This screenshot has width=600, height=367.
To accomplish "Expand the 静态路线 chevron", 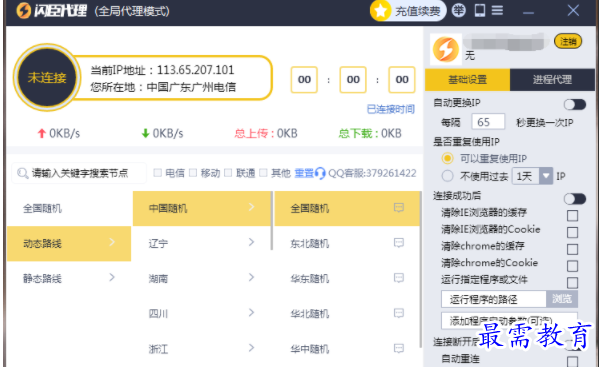I will pos(112,277).
